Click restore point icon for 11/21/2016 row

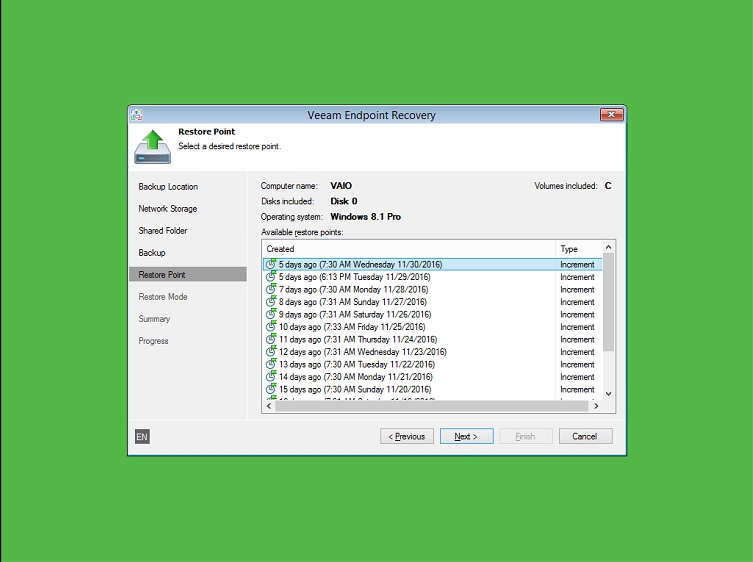[x=271, y=377]
